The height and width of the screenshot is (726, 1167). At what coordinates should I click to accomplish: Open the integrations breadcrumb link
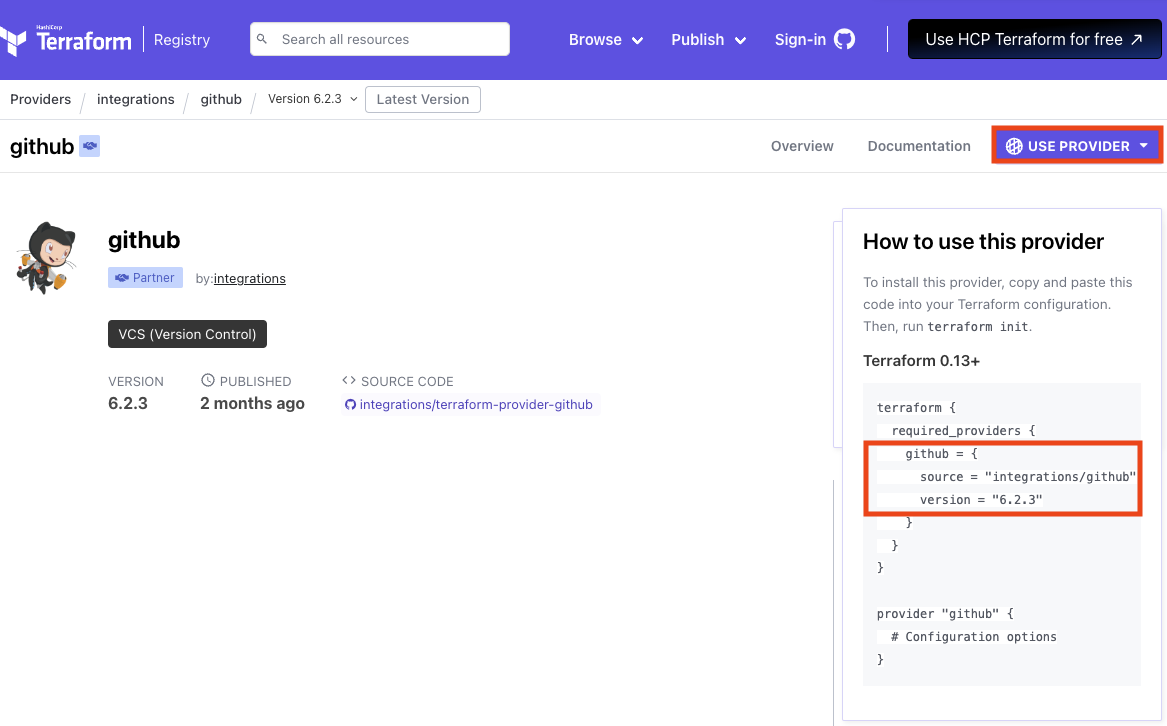point(135,99)
